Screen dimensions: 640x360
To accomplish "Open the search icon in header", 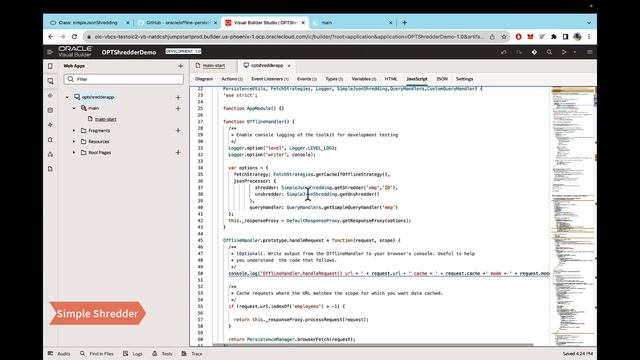I will tap(549, 52).
